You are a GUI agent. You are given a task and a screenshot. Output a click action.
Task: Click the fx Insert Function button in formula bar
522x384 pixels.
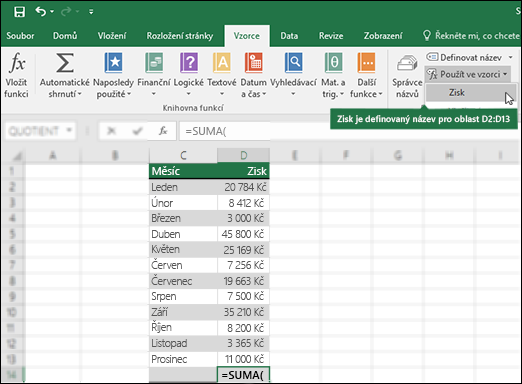tap(163, 131)
